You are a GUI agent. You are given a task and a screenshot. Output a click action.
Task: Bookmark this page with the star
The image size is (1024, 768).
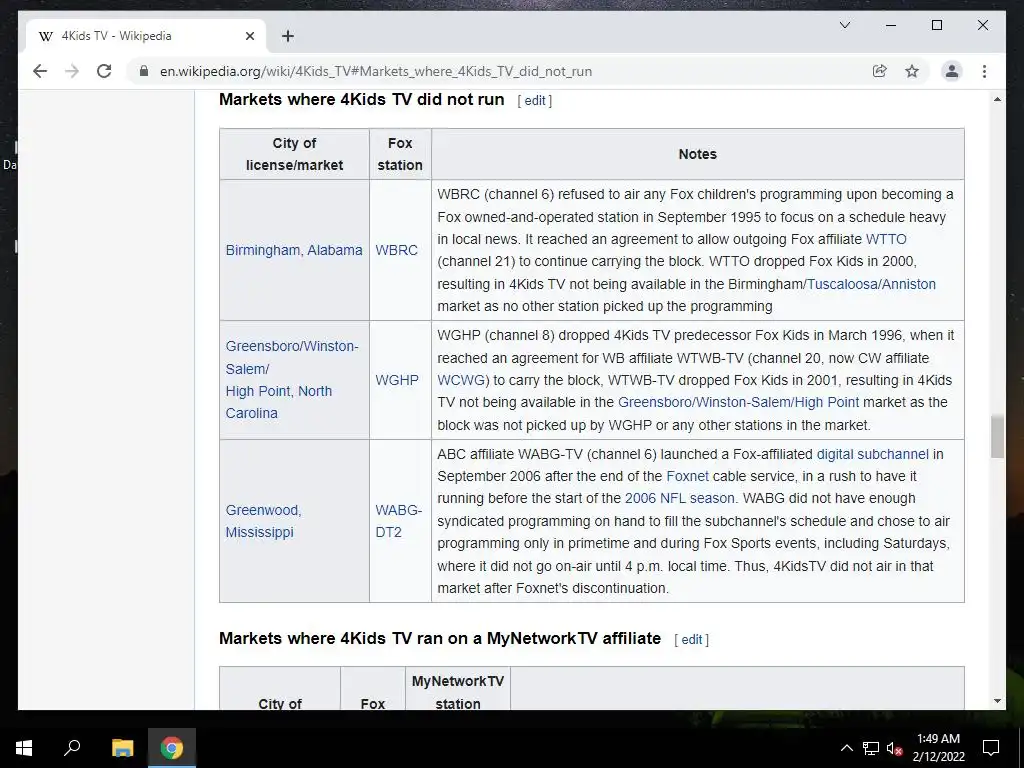(912, 71)
